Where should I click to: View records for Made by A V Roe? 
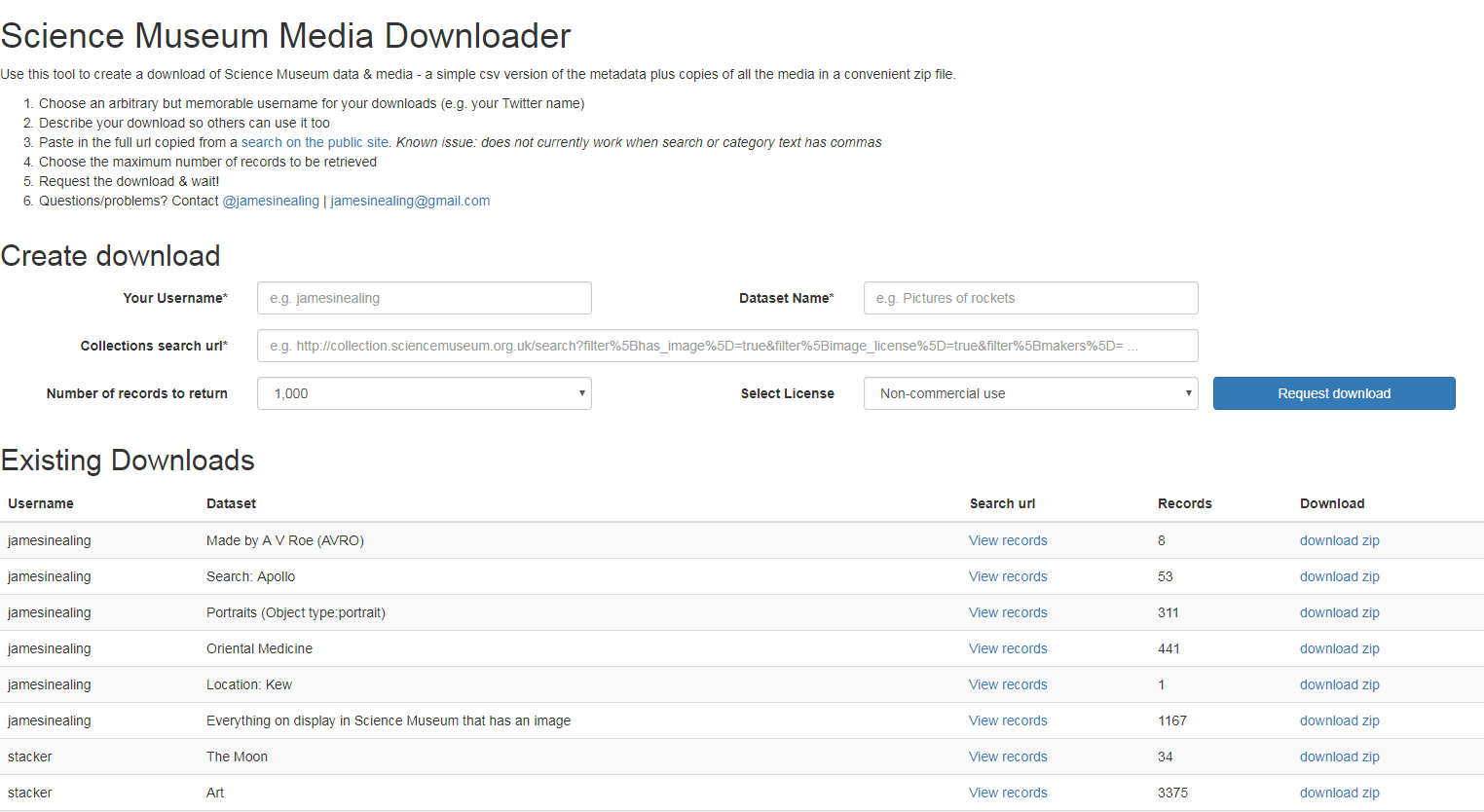coord(1008,540)
